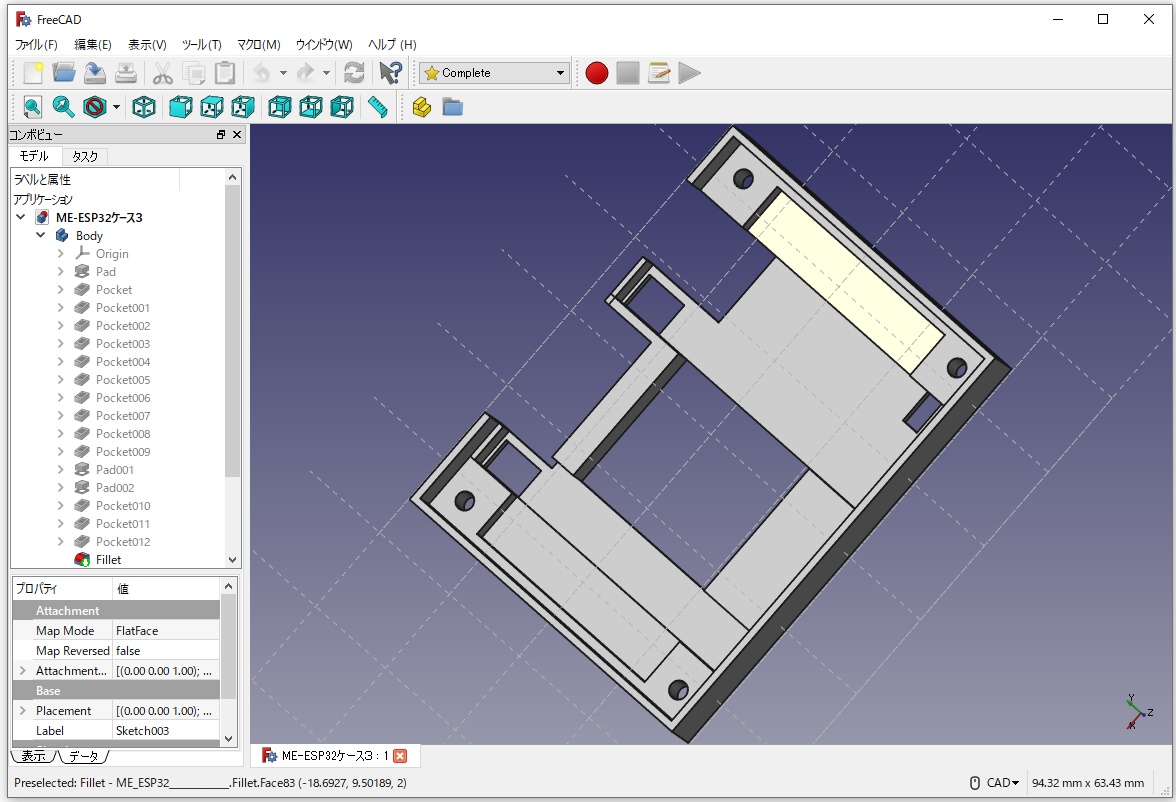Screen dimensions: 1176x802
Task: Open the draw style dropdown arrow
Action: point(116,107)
